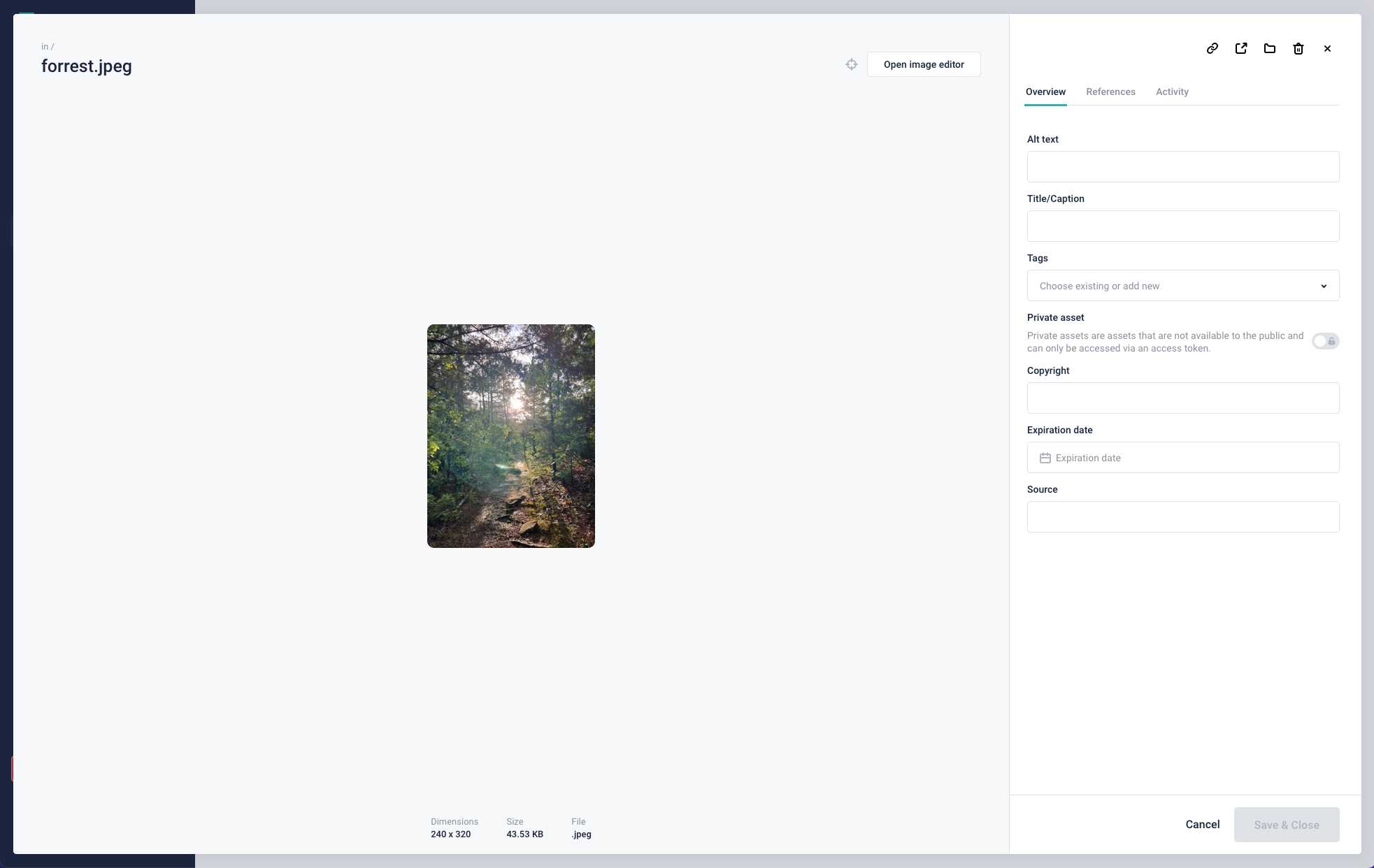Click the 240 x 320 dimensions value

[451, 834]
